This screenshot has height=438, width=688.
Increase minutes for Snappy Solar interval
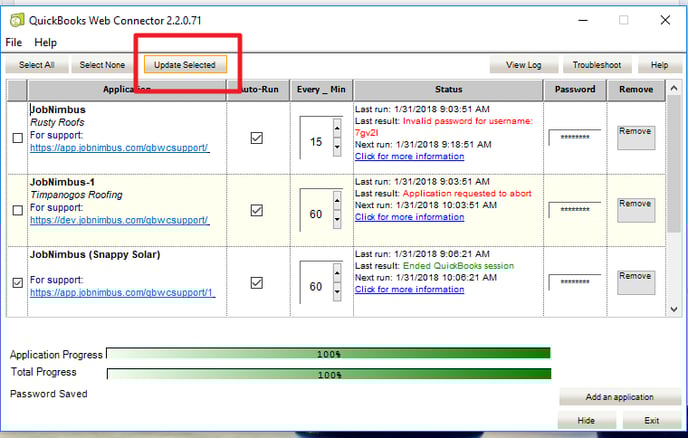pyautogui.click(x=337, y=273)
